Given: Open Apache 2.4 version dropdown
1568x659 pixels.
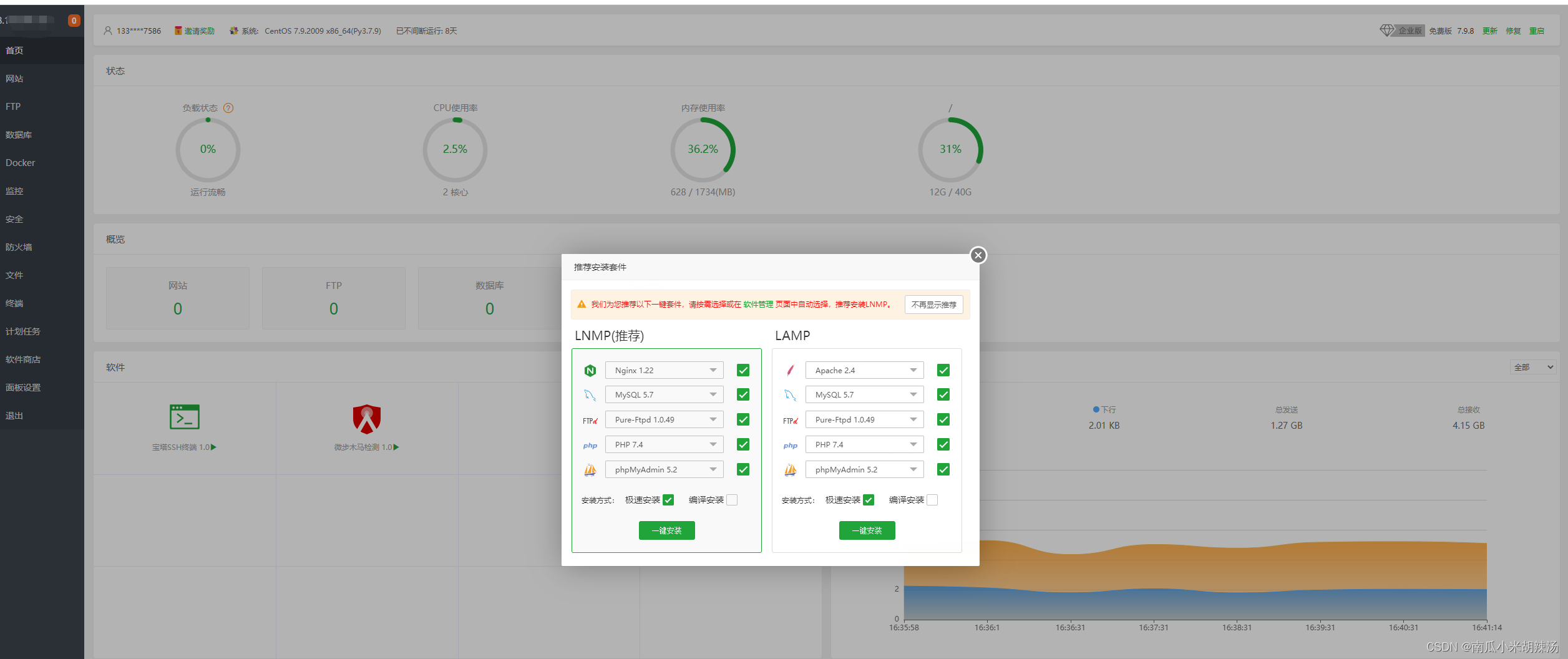Looking at the screenshot, I should coord(865,371).
